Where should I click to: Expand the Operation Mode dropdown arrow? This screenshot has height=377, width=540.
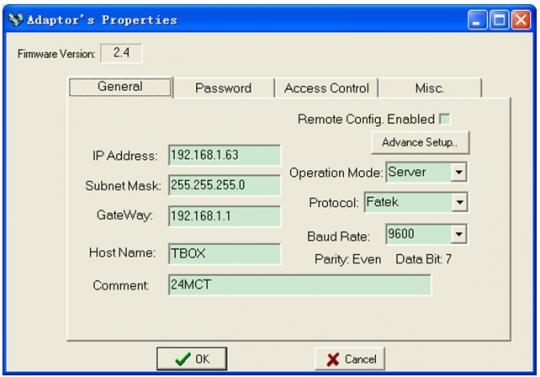coord(459,172)
